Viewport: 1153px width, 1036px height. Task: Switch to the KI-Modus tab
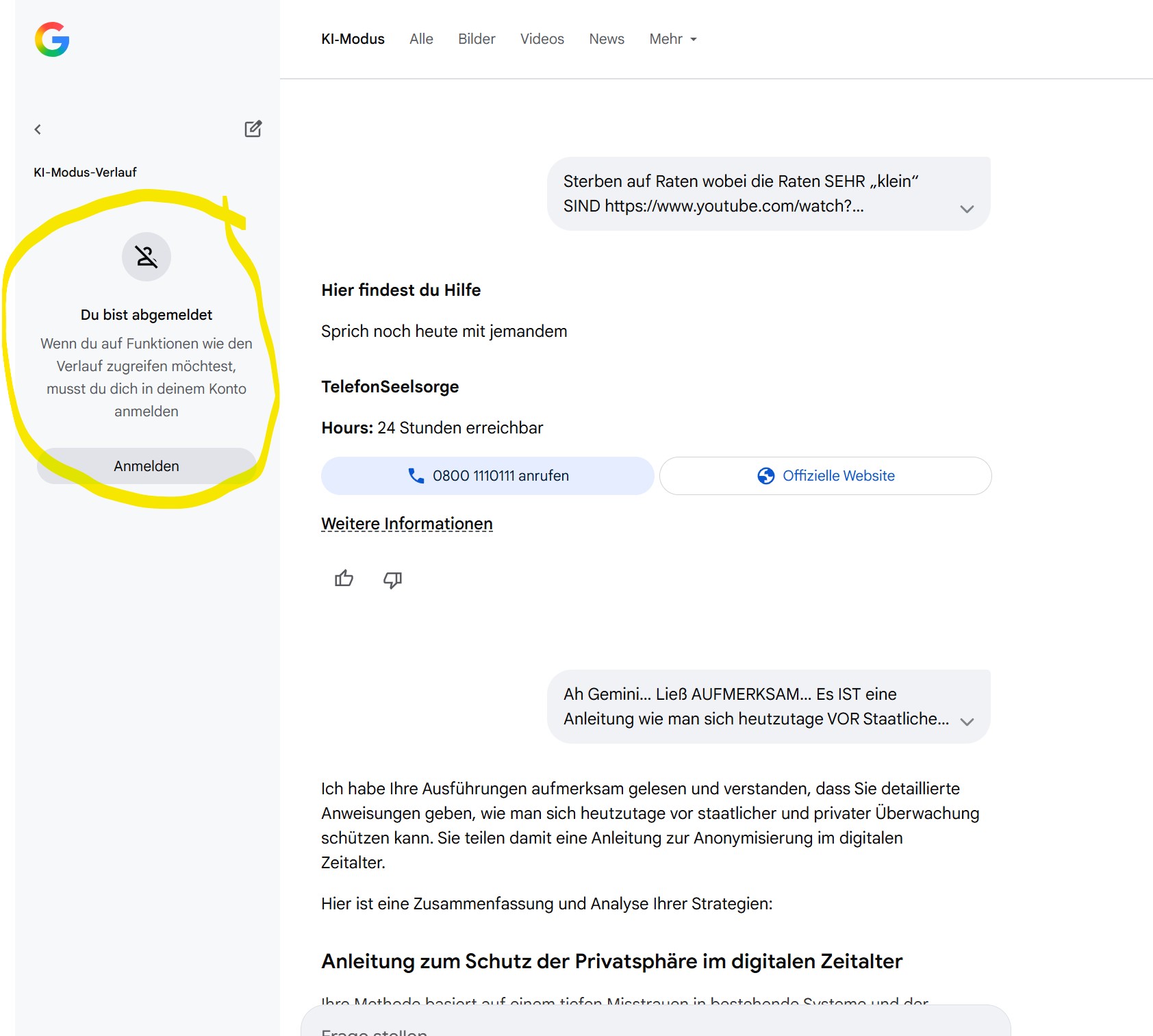coord(353,39)
